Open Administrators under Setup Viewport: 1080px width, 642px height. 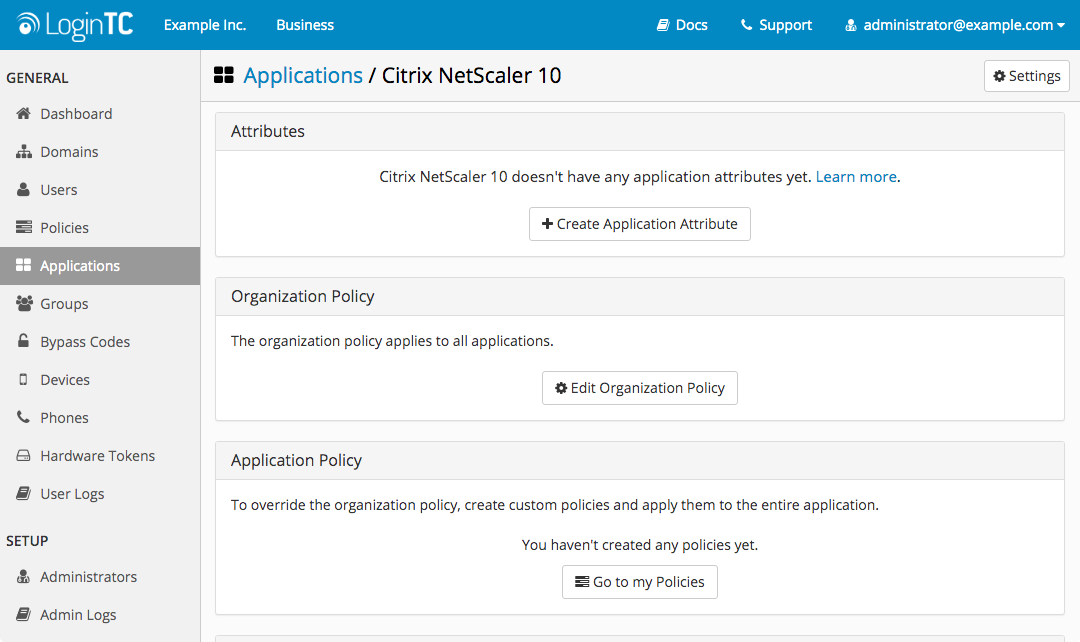(100, 577)
